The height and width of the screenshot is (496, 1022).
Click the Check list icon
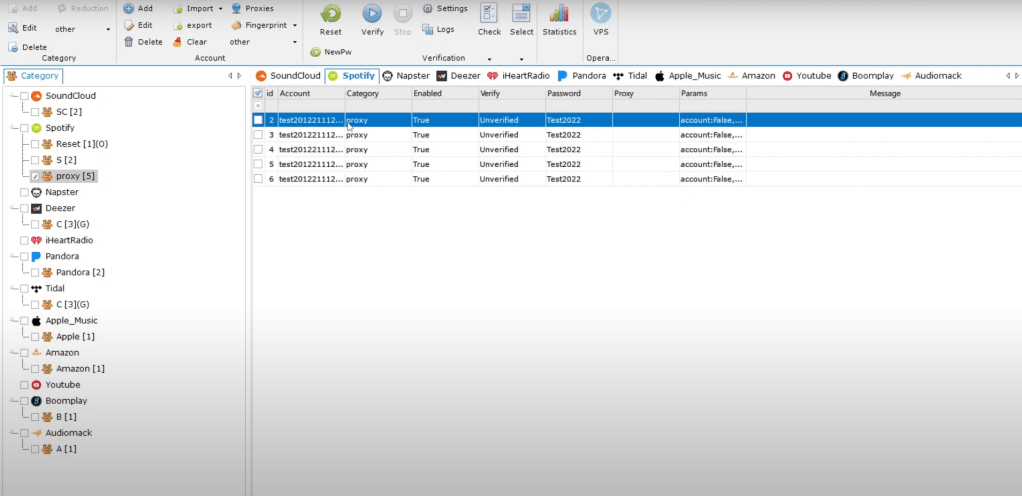point(489,14)
